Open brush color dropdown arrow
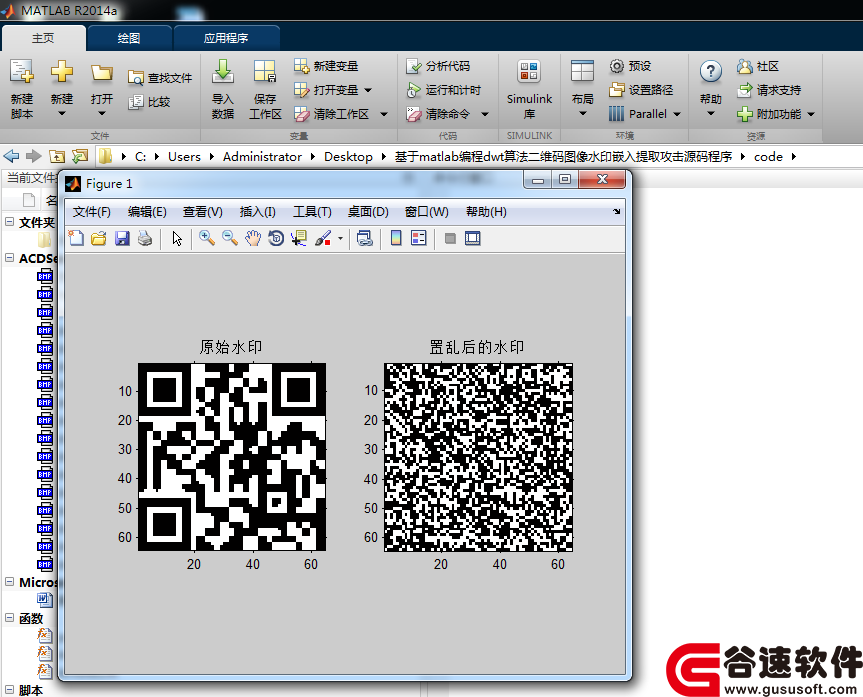Image resolution: width=863 pixels, height=697 pixels. pyautogui.click(x=340, y=239)
